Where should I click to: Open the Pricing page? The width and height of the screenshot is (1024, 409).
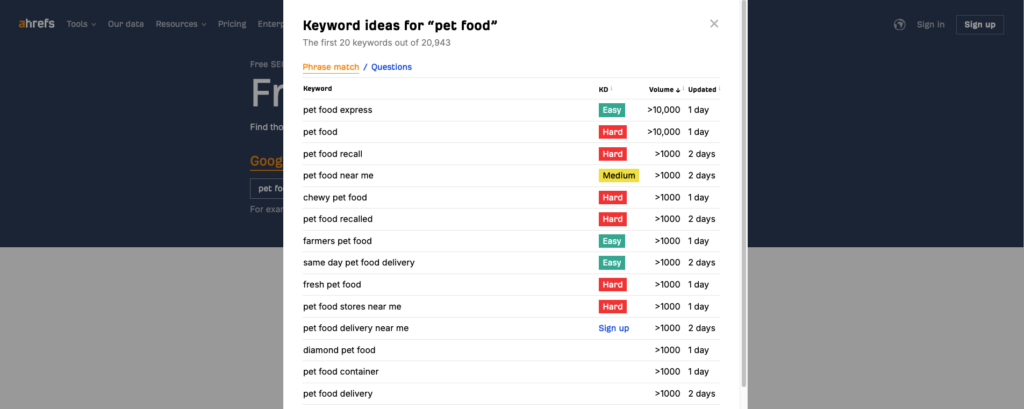(232, 24)
